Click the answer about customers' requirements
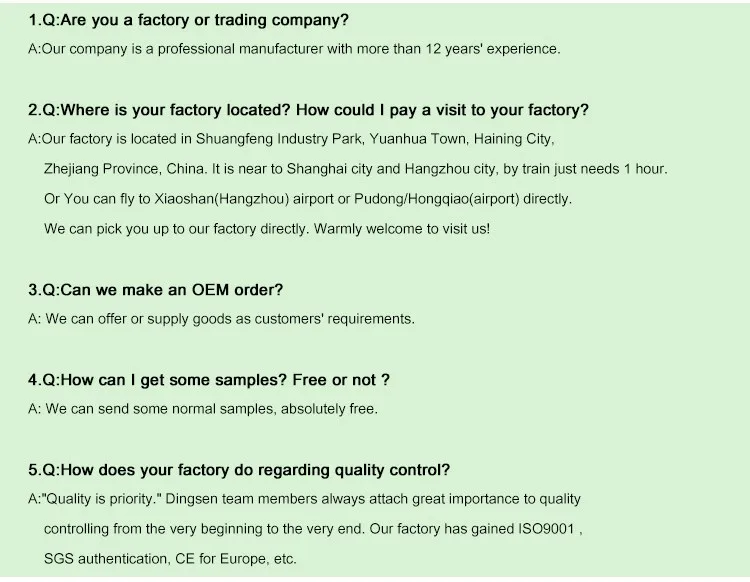Screen dimensions: 750x582 click(221, 318)
